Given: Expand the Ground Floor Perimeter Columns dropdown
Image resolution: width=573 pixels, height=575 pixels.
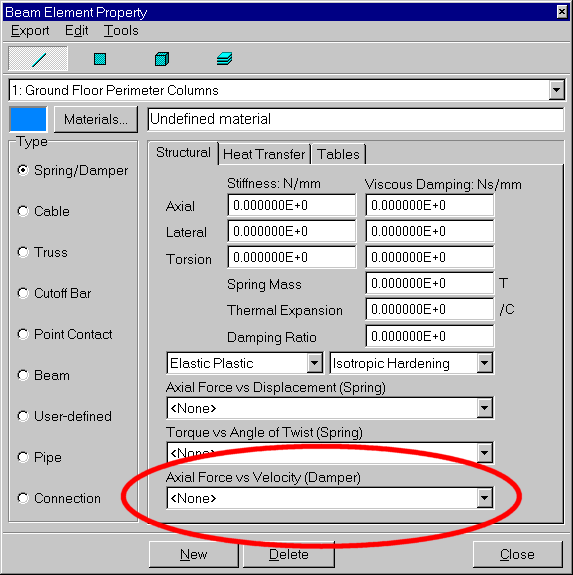Looking at the screenshot, I should pos(557,90).
